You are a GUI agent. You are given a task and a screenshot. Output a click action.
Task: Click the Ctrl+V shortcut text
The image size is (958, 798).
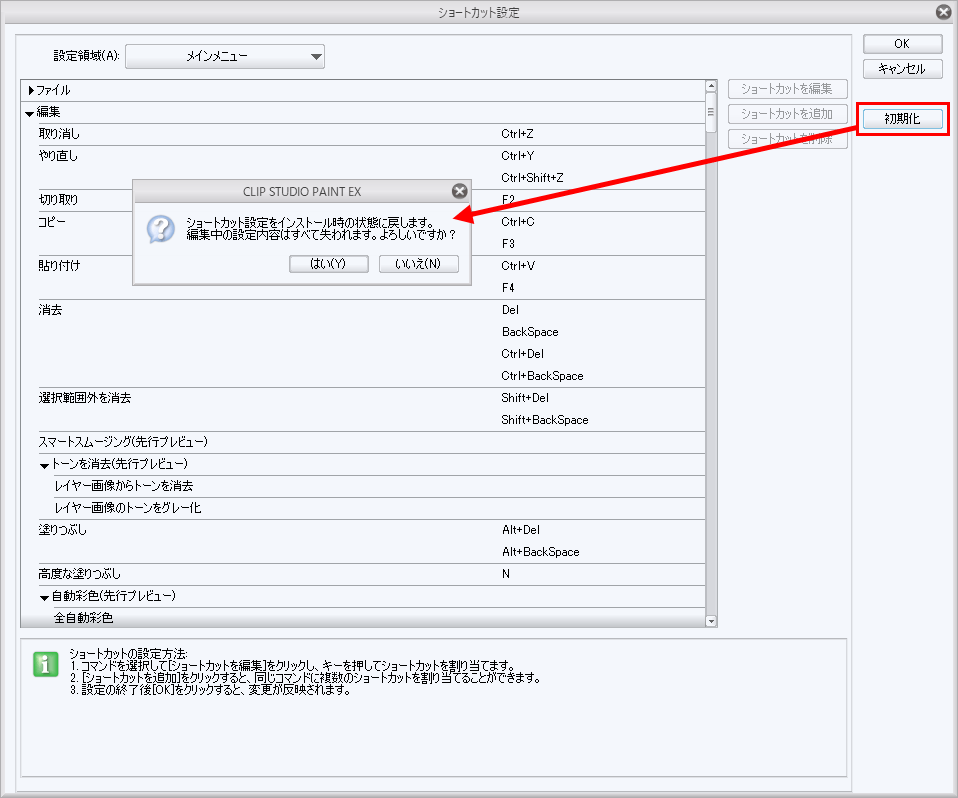pyautogui.click(x=517, y=266)
